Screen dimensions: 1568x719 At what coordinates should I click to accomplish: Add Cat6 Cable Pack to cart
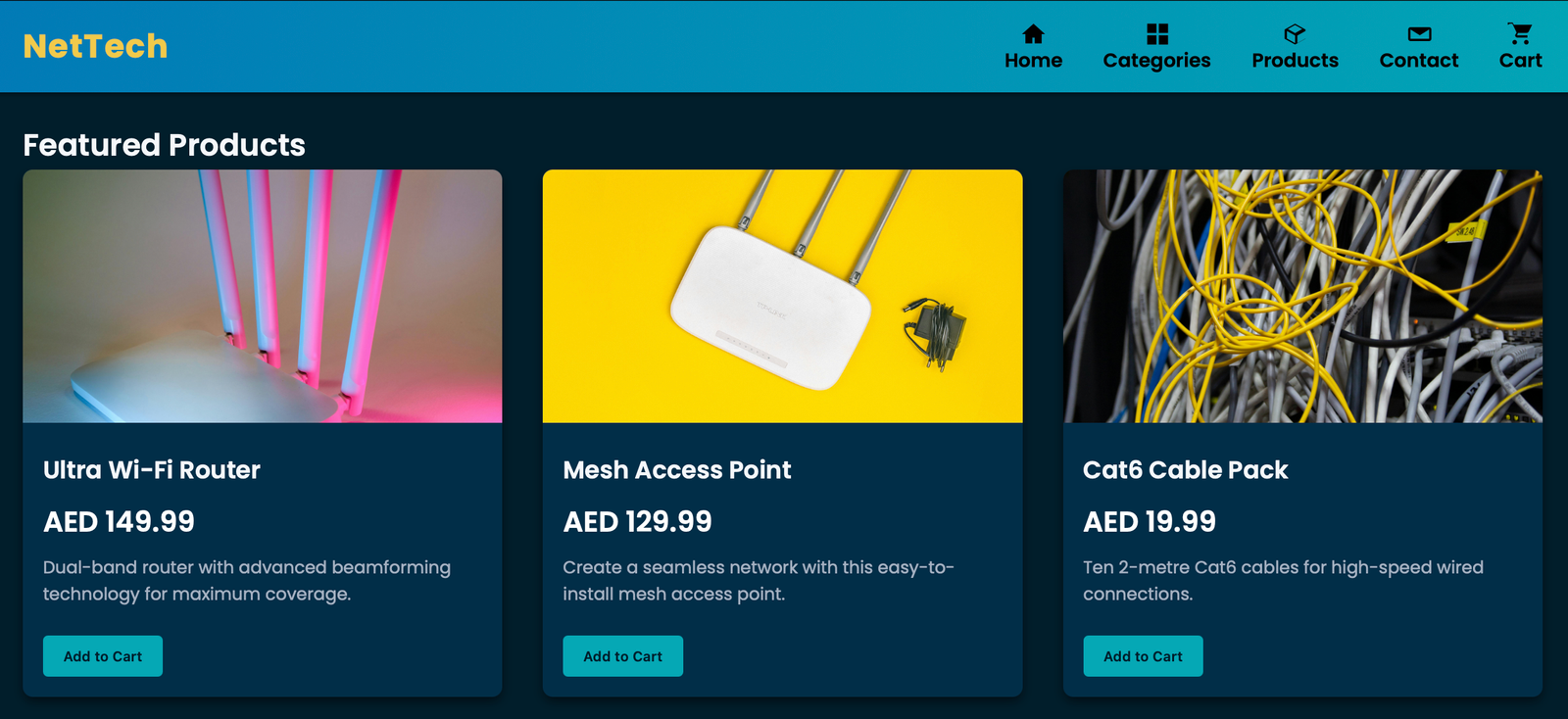[1143, 656]
